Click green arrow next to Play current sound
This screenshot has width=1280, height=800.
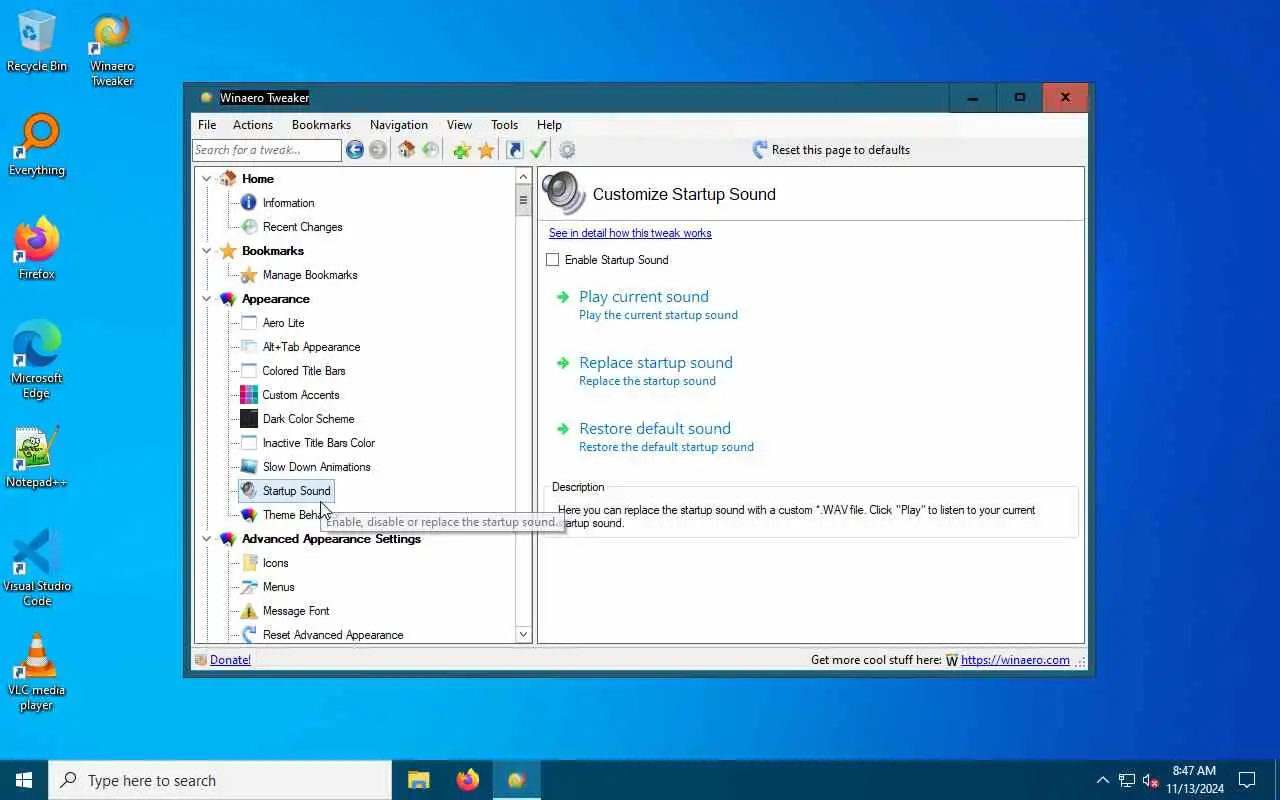(x=563, y=297)
